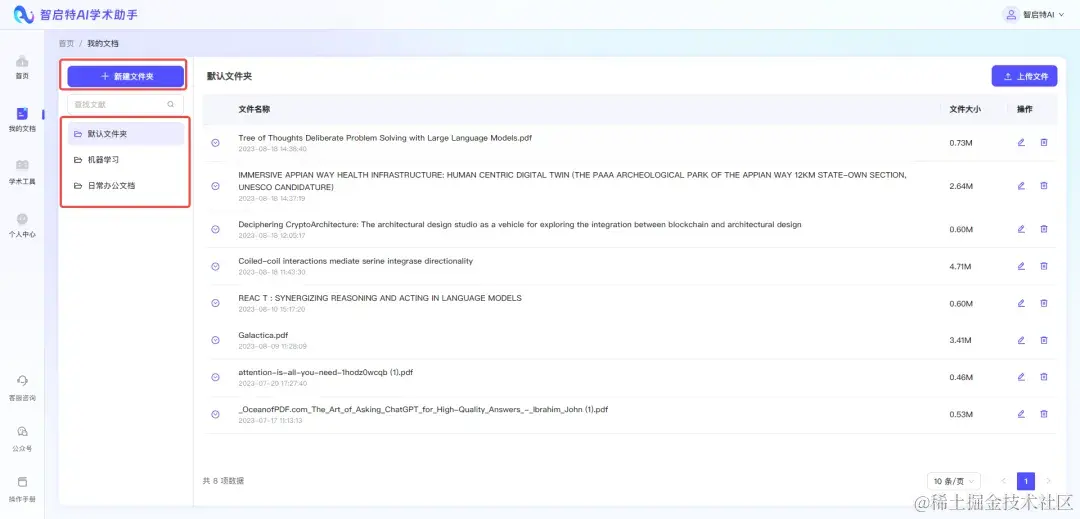
Task: Open the 10 条/页 page size dropdown
Action: (x=954, y=481)
